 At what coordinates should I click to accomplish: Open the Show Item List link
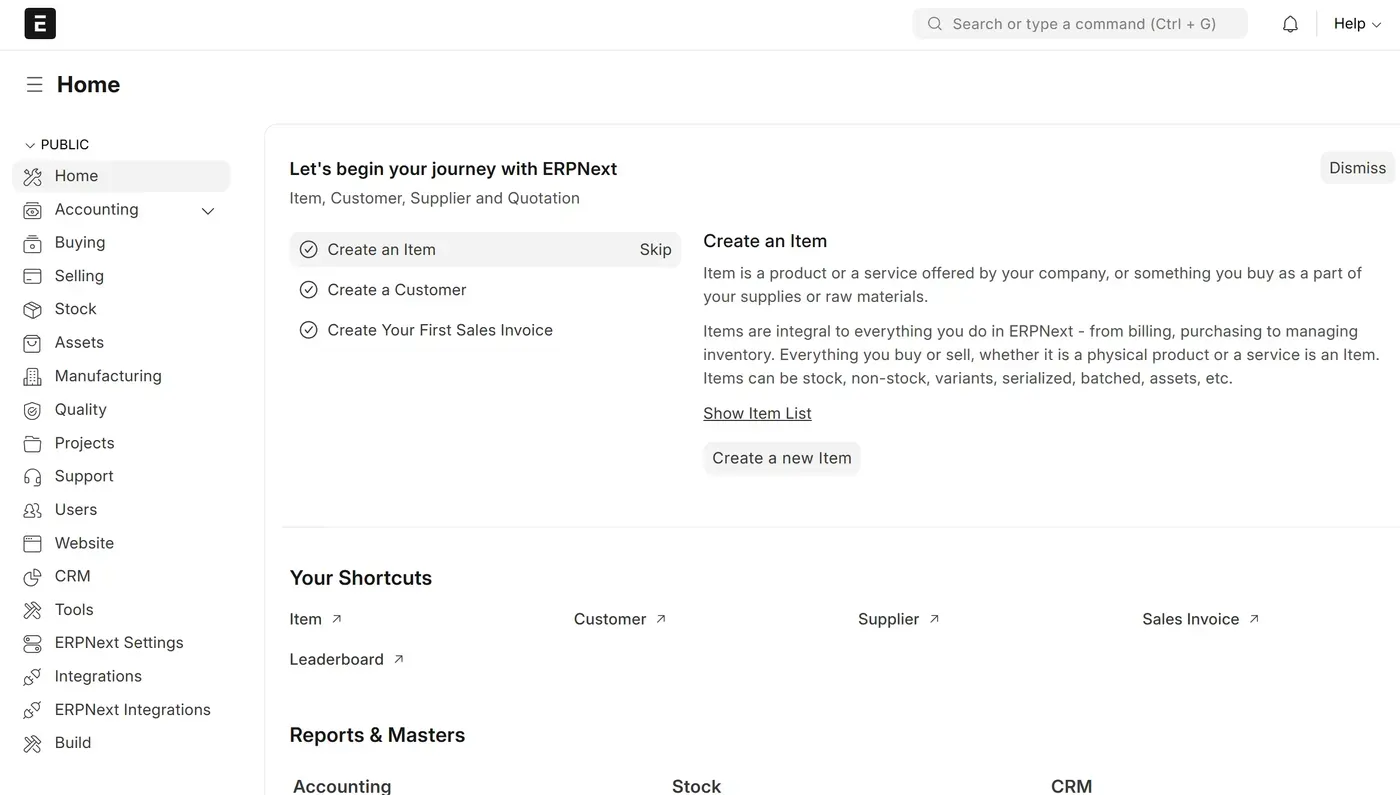click(x=757, y=414)
